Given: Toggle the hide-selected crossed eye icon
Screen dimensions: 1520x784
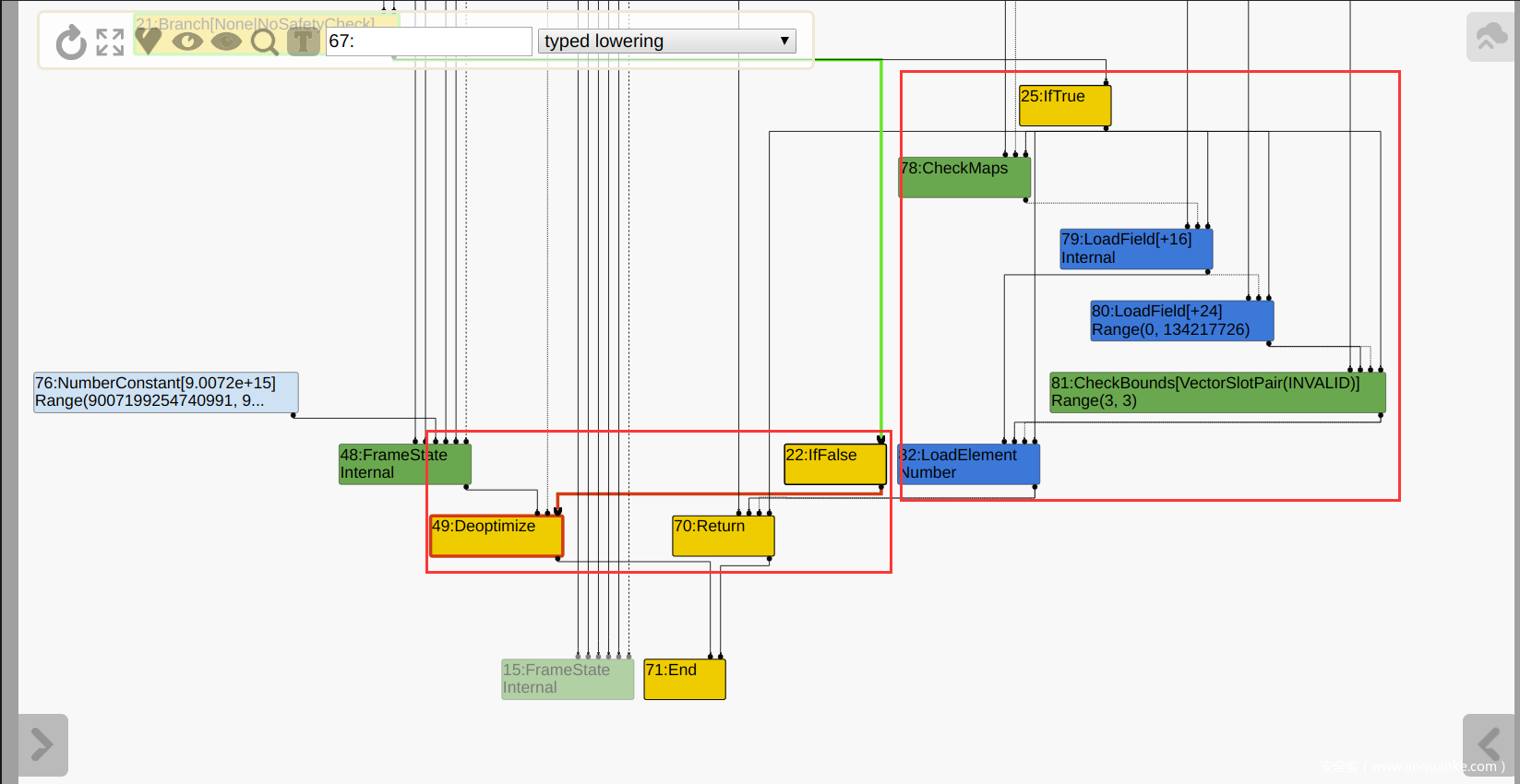Looking at the screenshot, I should [x=226, y=42].
